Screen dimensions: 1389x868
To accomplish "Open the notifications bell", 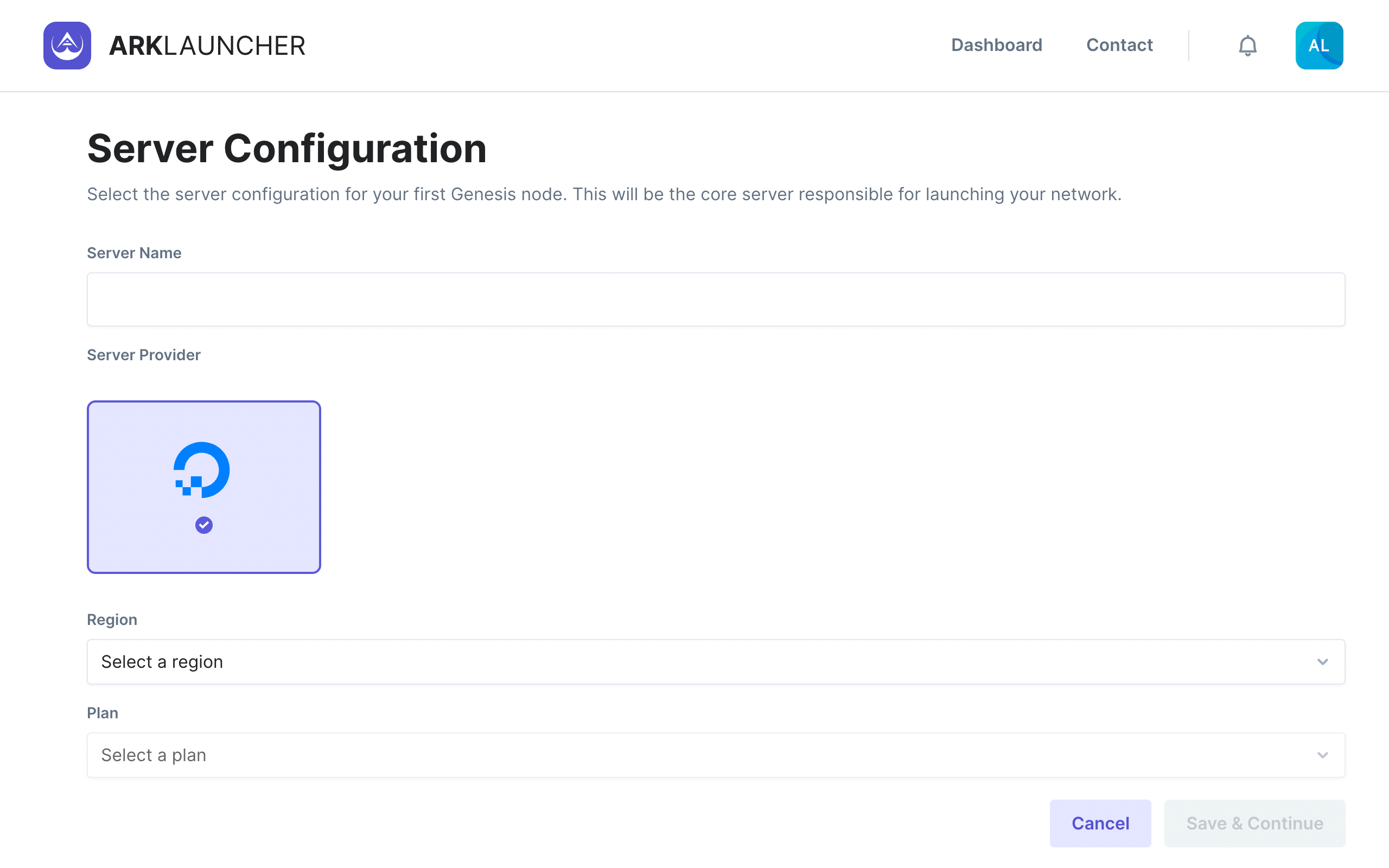I will pyautogui.click(x=1247, y=46).
